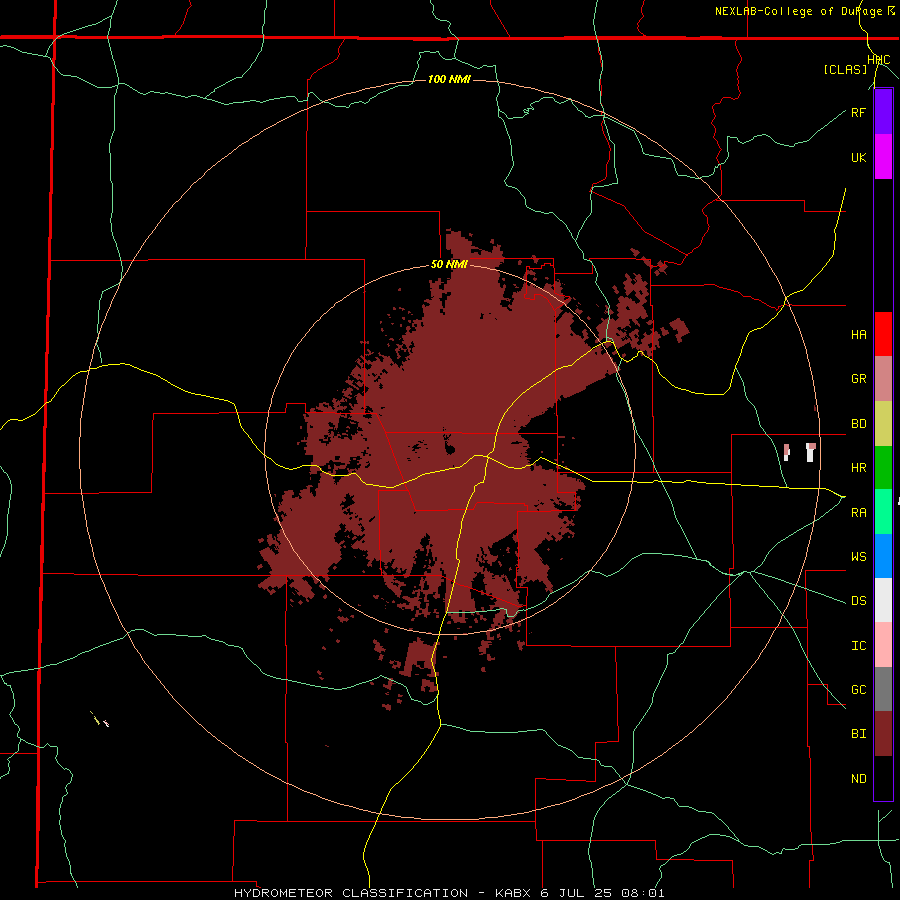The height and width of the screenshot is (900, 900).
Task: Click the 50 NMI range ring label
Action: tap(449, 265)
